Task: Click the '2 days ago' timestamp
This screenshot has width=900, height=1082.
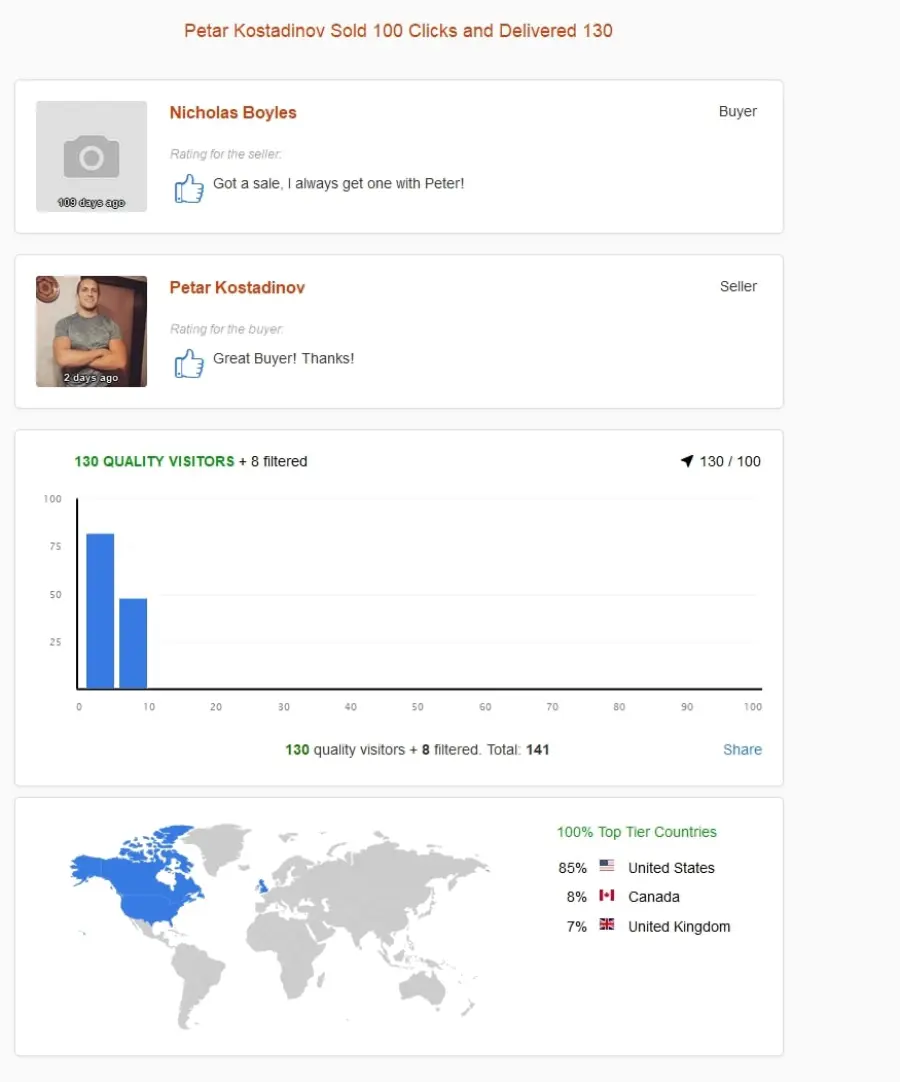Action: point(91,377)
